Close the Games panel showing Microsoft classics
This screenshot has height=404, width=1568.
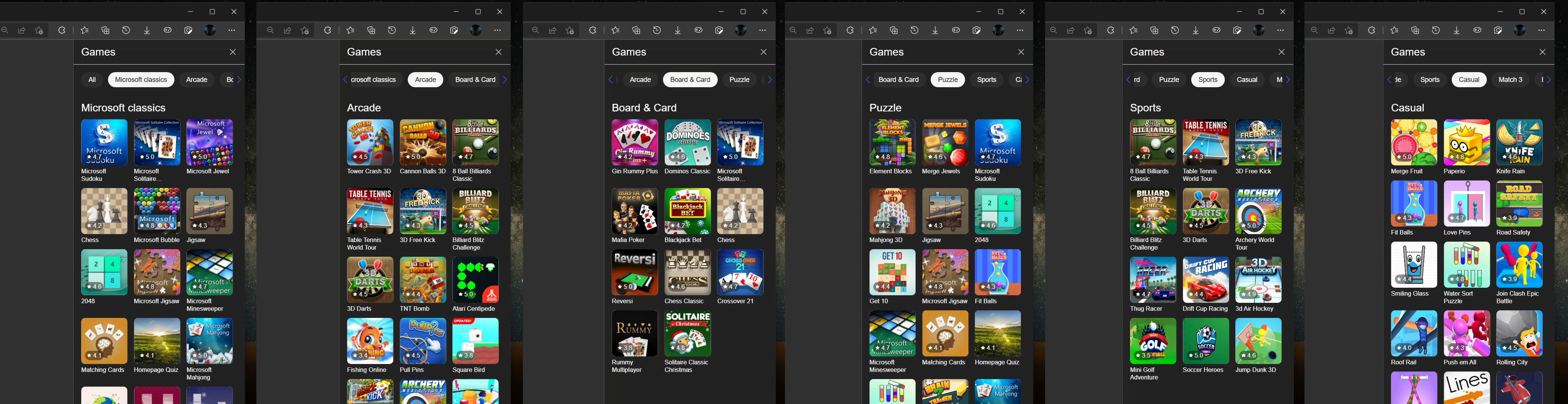[233, 52]
